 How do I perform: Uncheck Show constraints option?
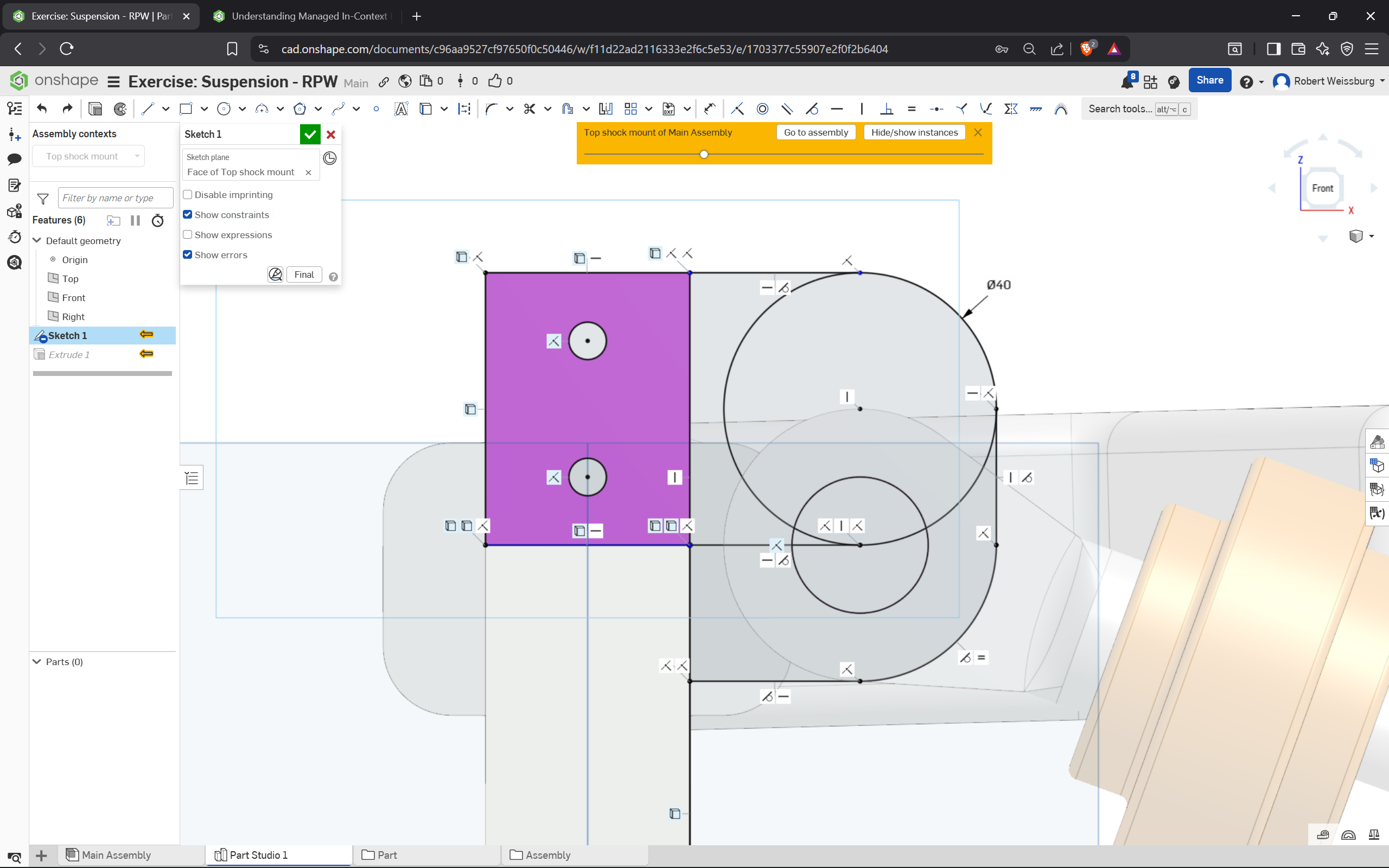tap(188, 215)
